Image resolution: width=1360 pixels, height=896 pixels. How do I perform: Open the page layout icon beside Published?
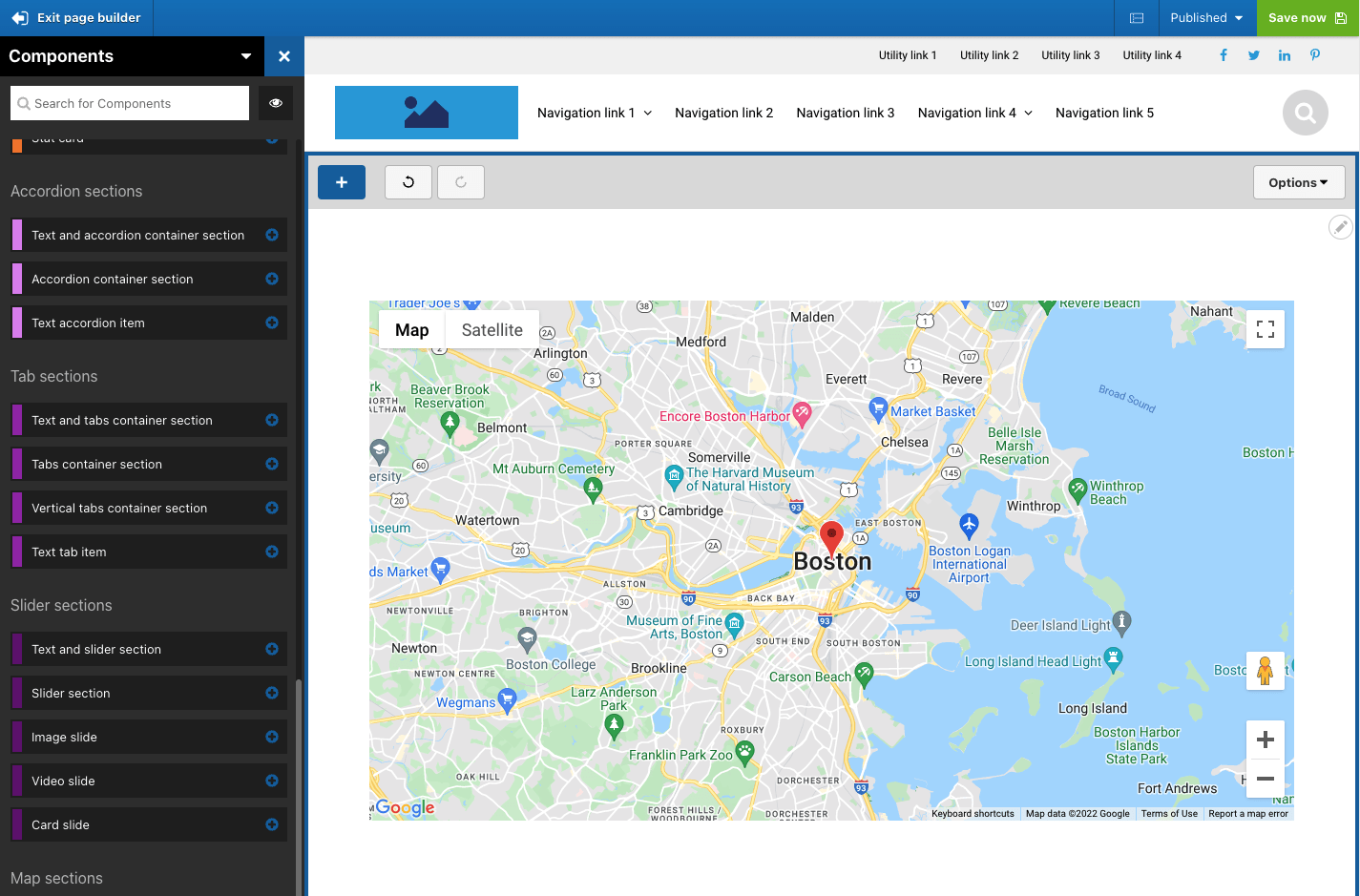click(1137, 18)
